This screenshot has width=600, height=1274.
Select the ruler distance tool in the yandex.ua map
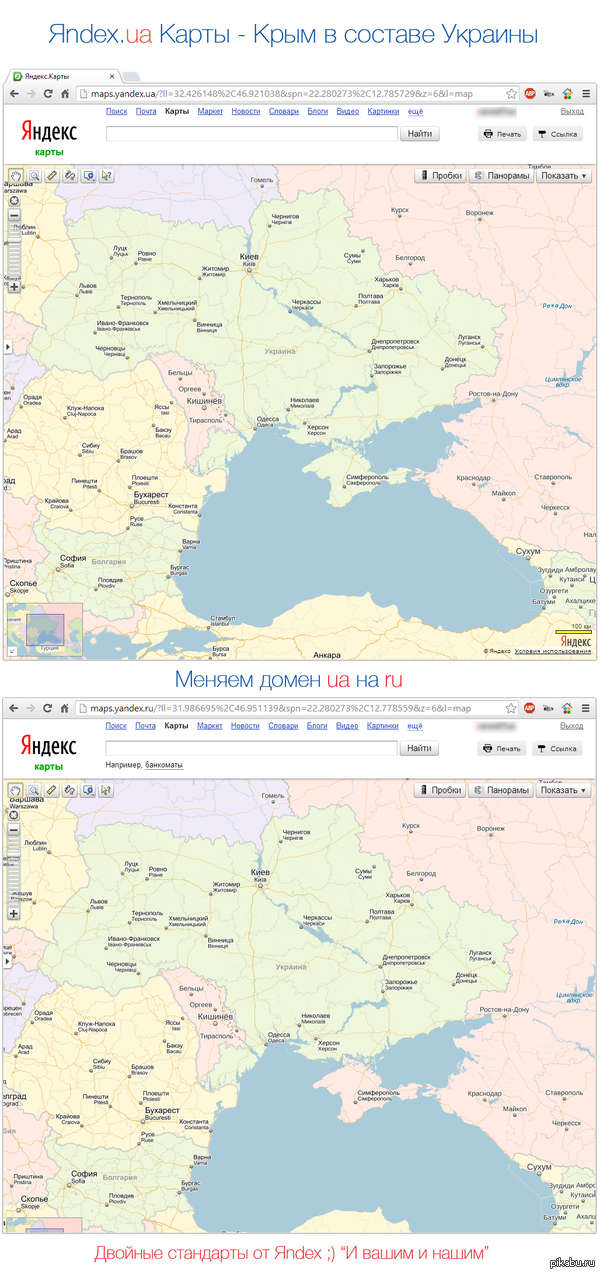pyautogui.click(x=52, y=175)
